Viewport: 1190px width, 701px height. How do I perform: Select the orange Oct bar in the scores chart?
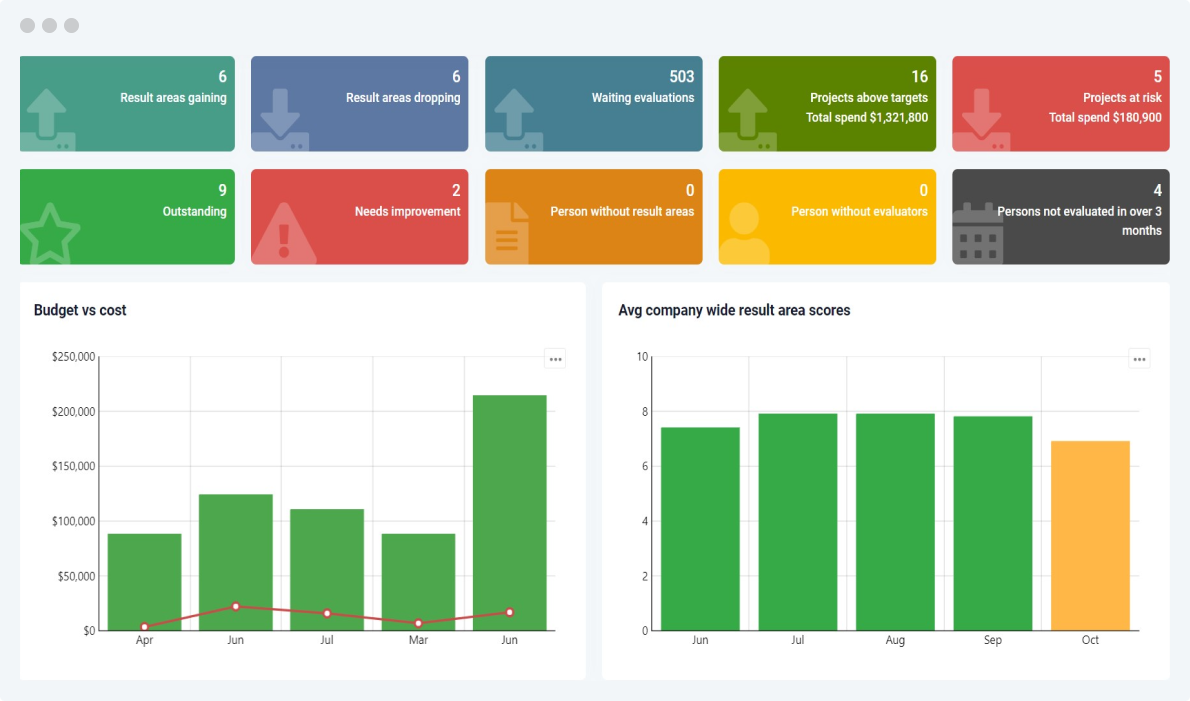coord(1090,535)
